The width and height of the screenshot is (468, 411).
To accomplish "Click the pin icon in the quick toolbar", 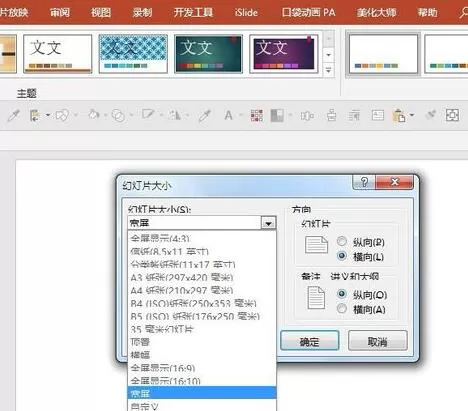I will pos(431,115).
